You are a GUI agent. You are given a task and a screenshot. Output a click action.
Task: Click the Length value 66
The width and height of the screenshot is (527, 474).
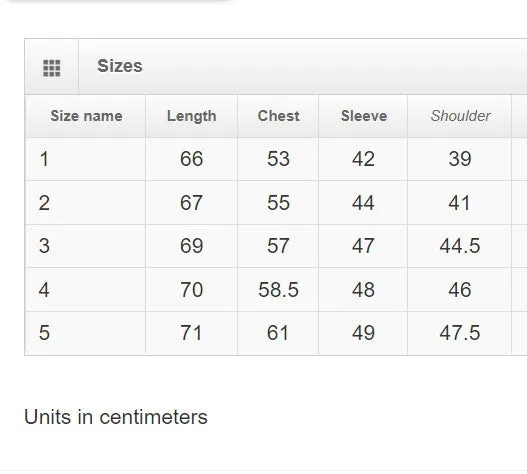point(192,159)
